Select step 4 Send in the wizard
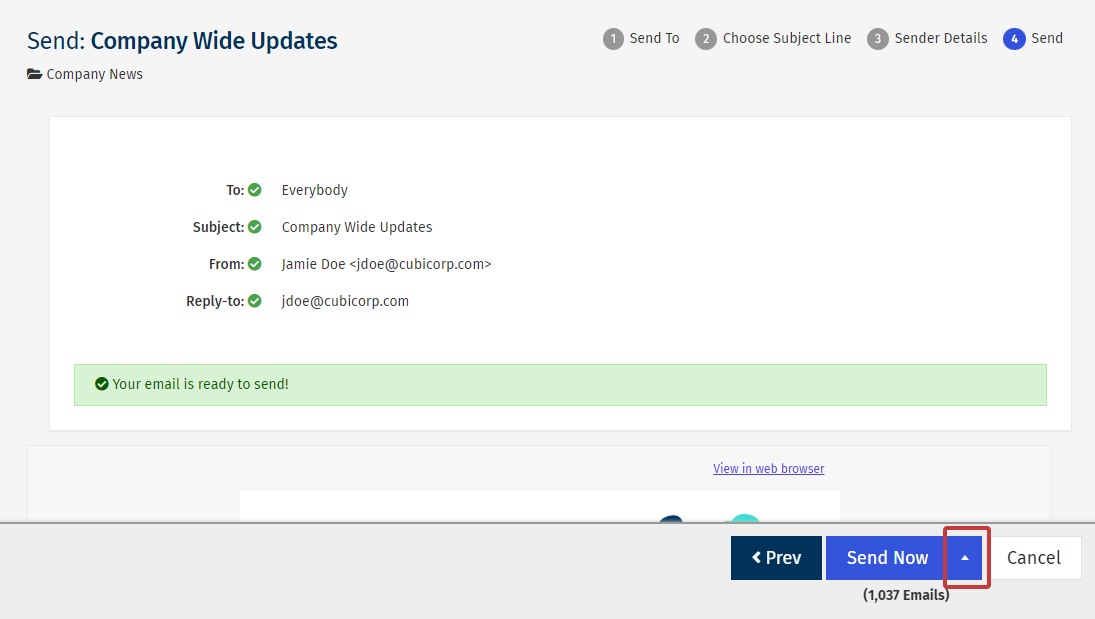Screen dimensions: 1095x619 [x=1033, y=39]
